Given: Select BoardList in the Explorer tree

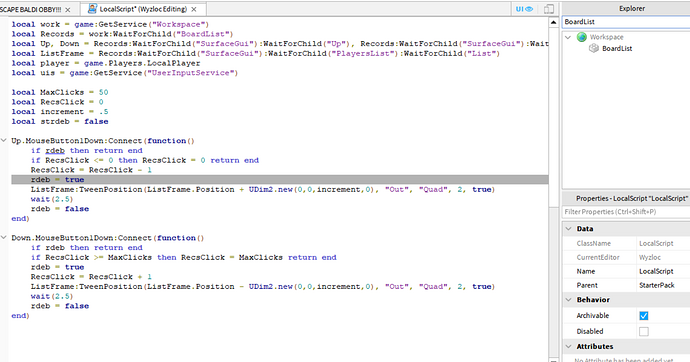Looking at the screenshot, I should [x=617, y=48].
